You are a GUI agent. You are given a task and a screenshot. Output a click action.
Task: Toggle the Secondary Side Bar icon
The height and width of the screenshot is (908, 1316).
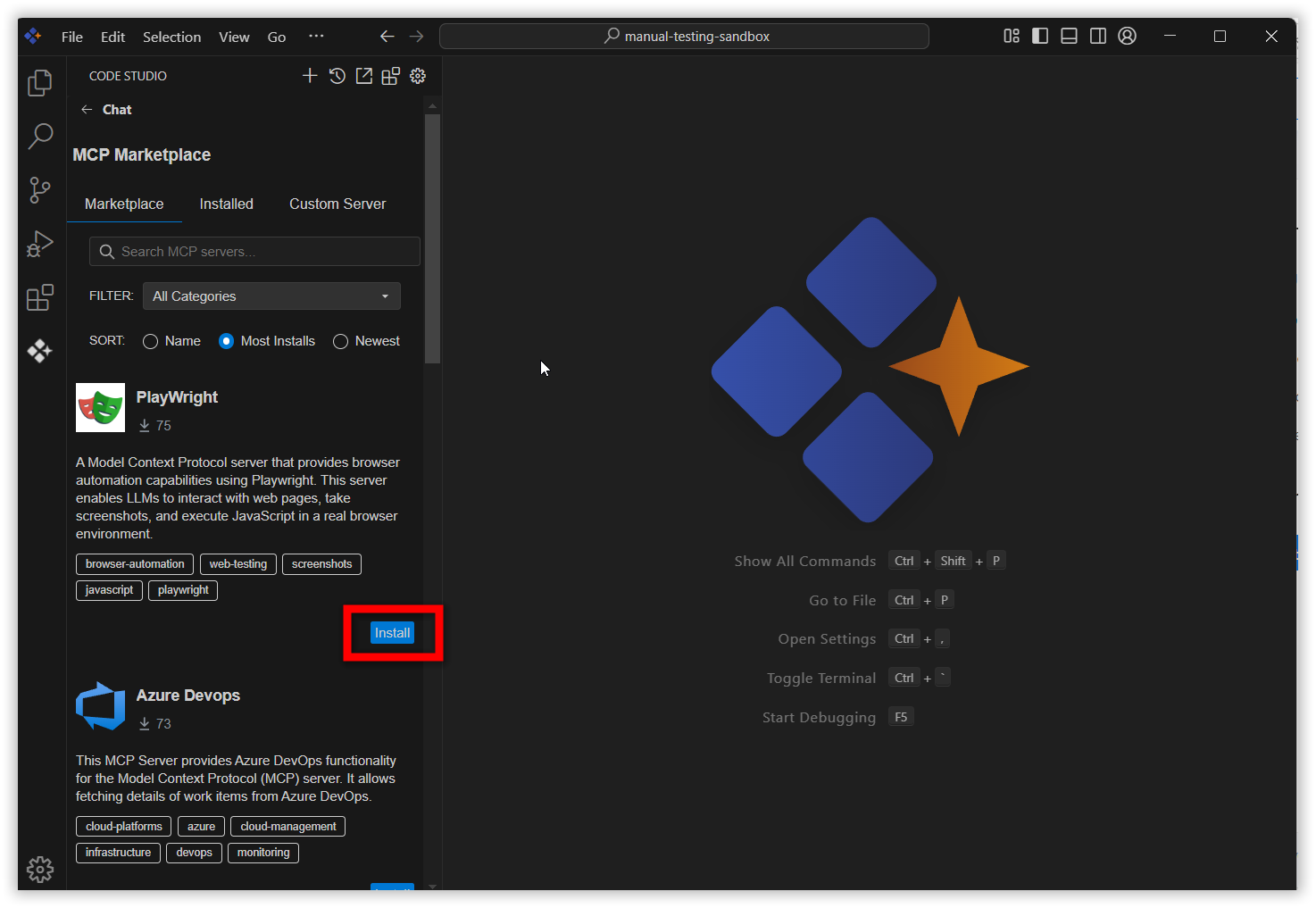pos(1098,36)
